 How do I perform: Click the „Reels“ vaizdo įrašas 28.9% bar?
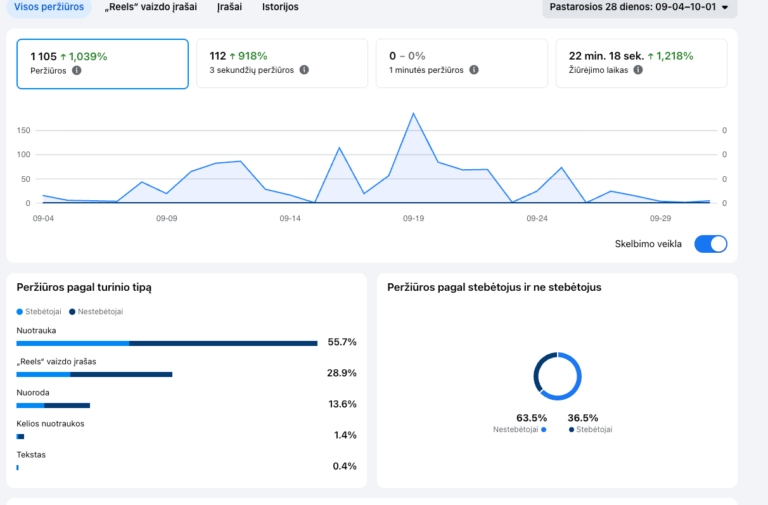pyautogui.click(x=95, y=375)
